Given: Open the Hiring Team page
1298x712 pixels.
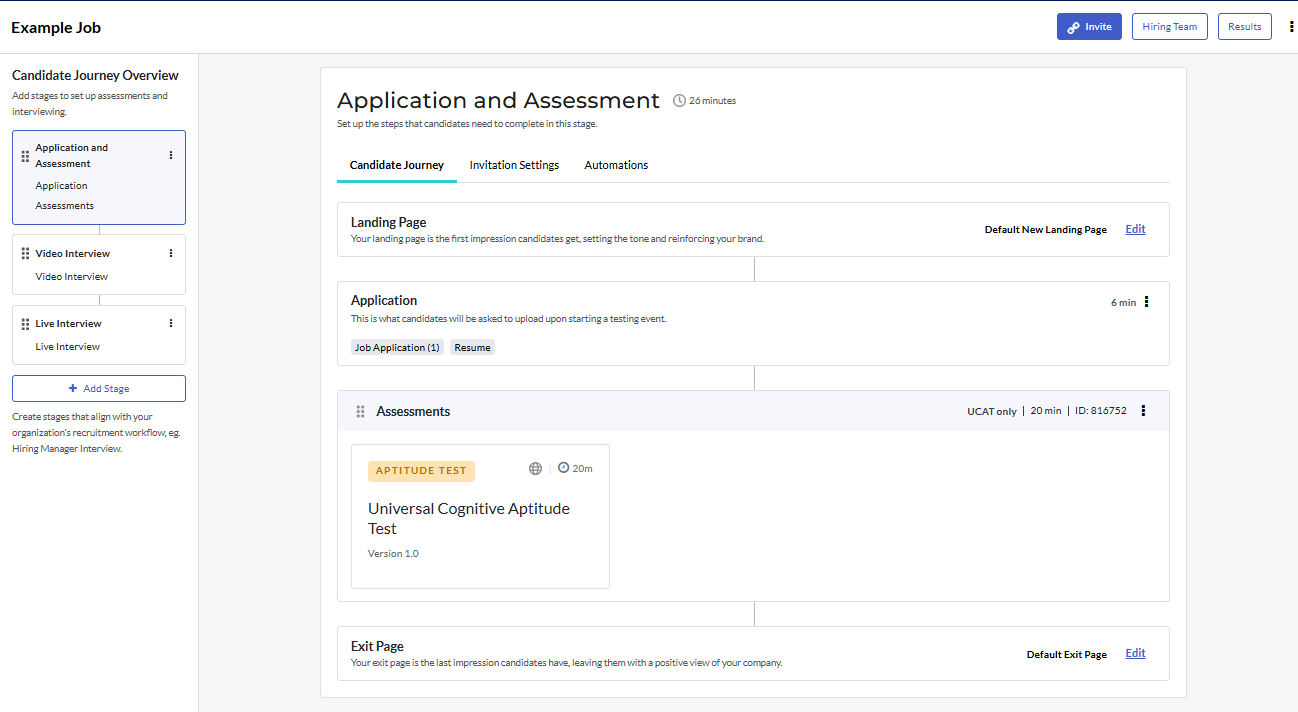Looking at the screenshot, I should [1170, 27].
